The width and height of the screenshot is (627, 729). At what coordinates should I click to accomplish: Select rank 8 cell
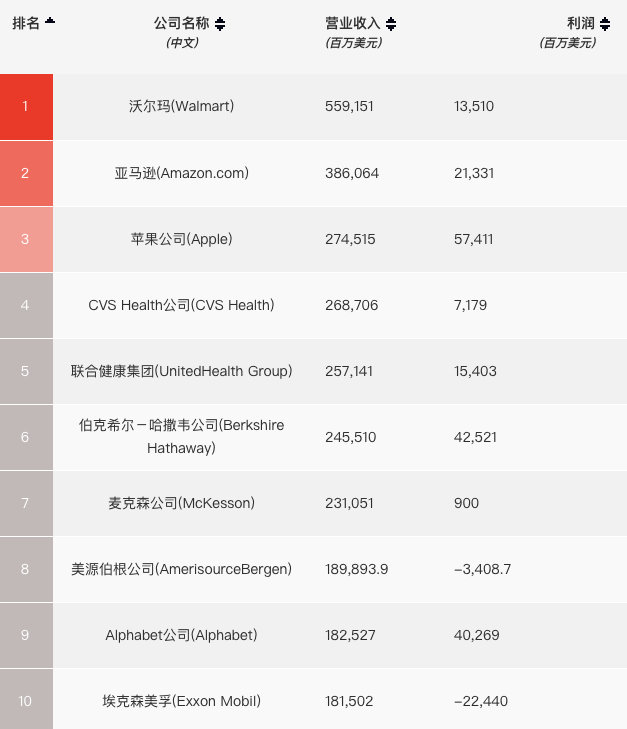tap(26, 569)
